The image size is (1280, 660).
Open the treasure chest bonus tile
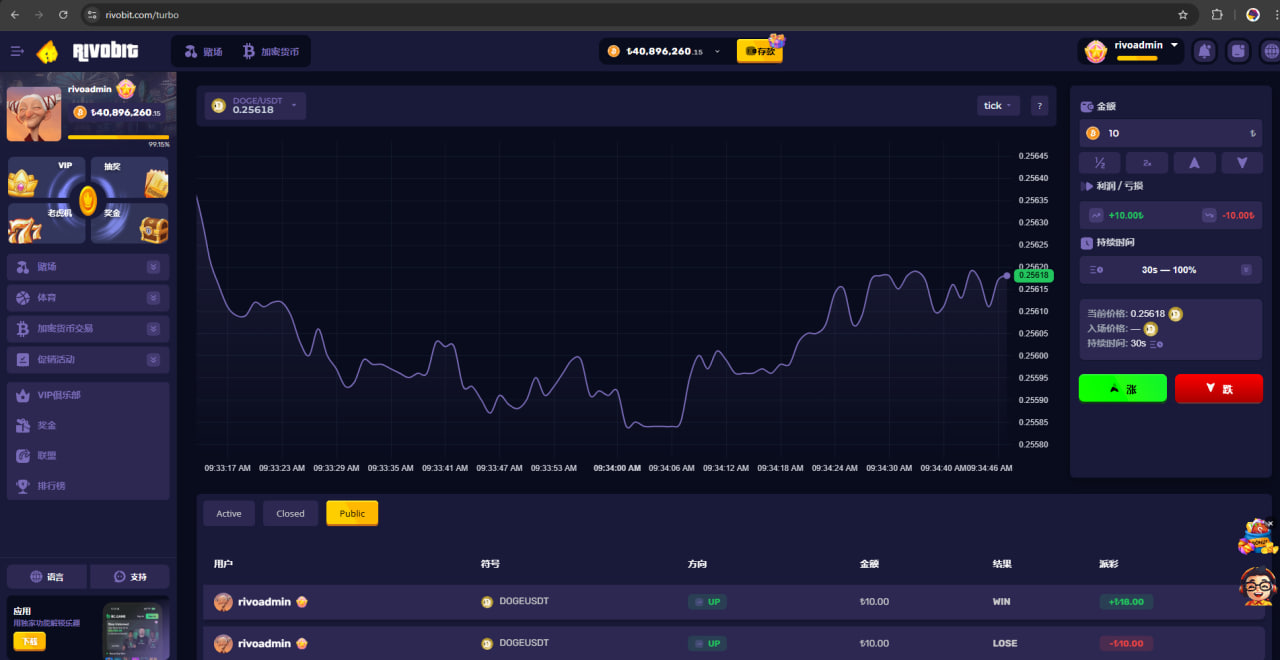pyautogui.click(x=130, y=224)
